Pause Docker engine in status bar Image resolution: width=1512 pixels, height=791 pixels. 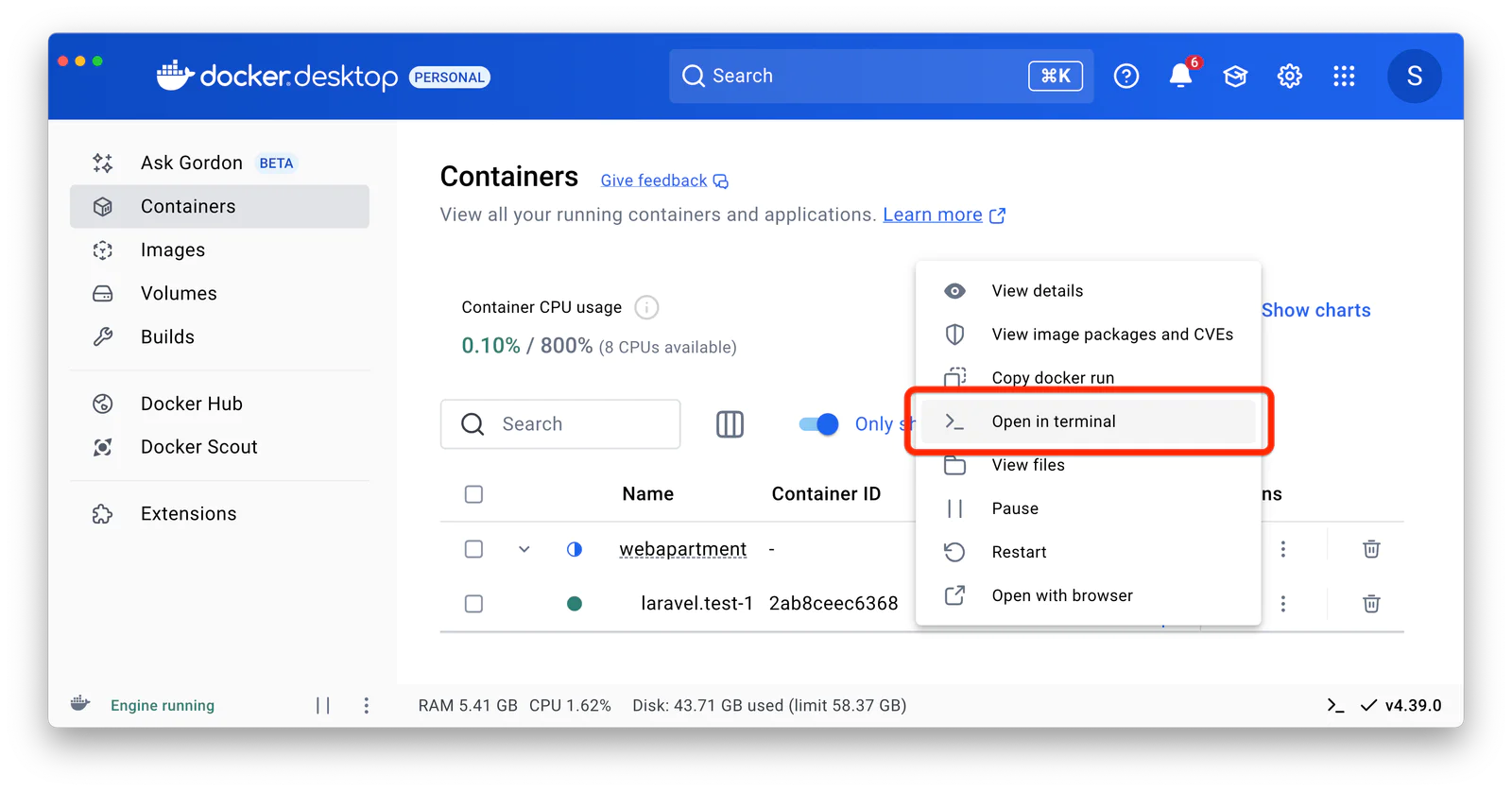pos(323,706)
